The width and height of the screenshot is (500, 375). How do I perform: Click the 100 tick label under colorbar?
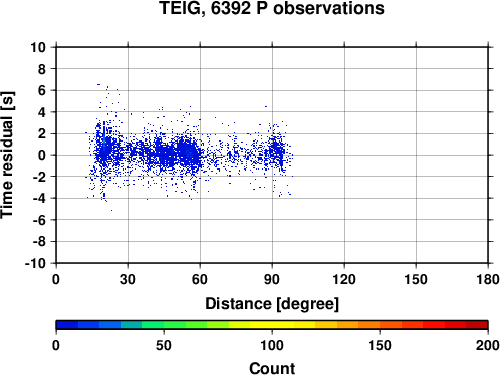pyautogui.click(x=272, y=345)
